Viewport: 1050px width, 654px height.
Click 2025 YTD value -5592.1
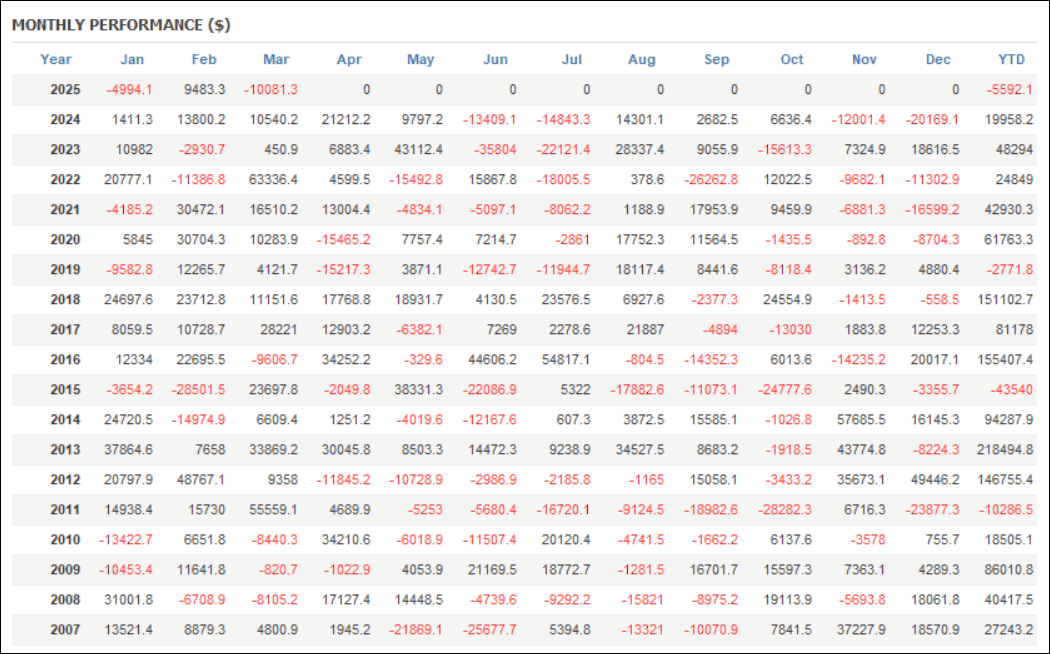tap(1010, 90)
